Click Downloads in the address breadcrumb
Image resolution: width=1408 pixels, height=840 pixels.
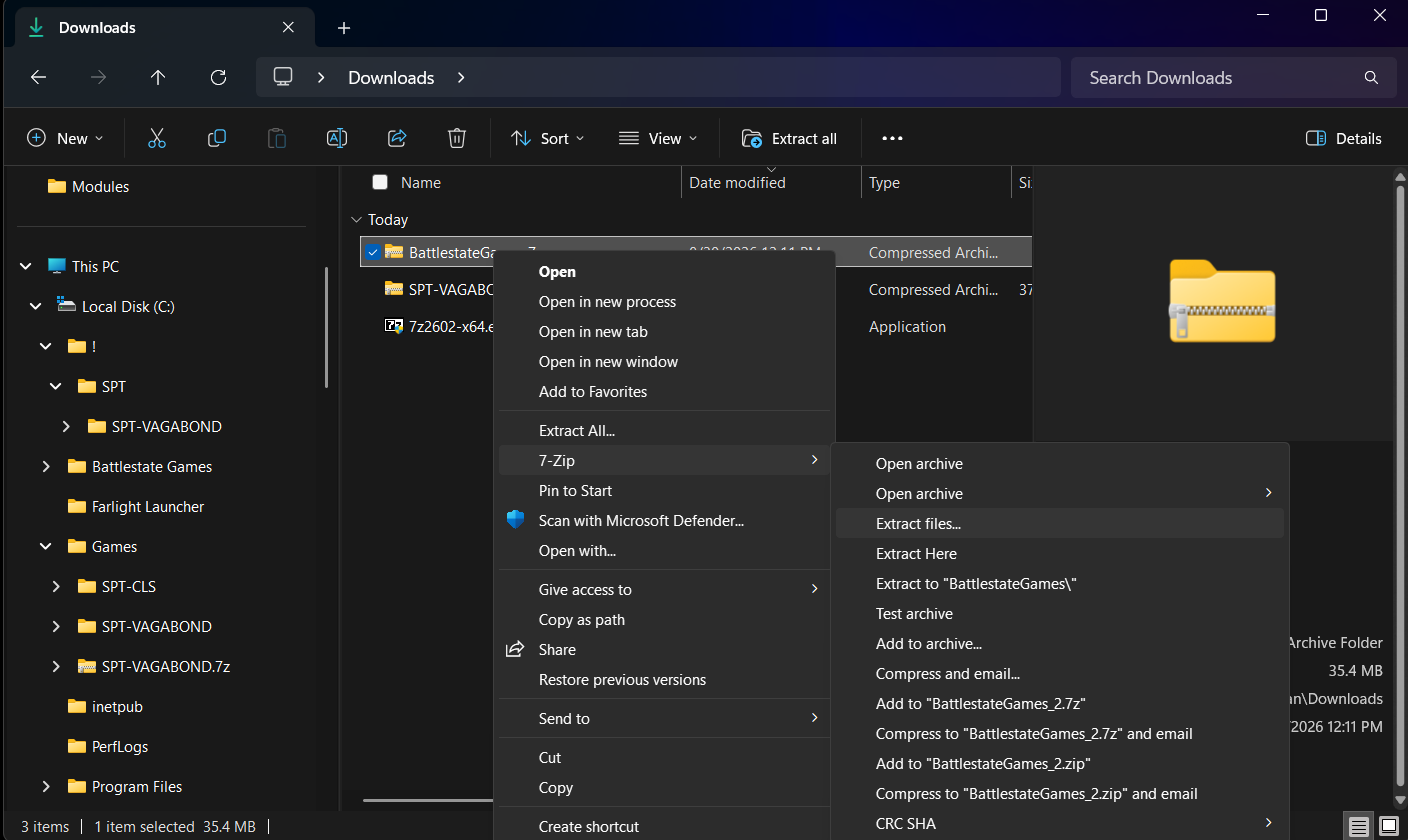point(391,77)
